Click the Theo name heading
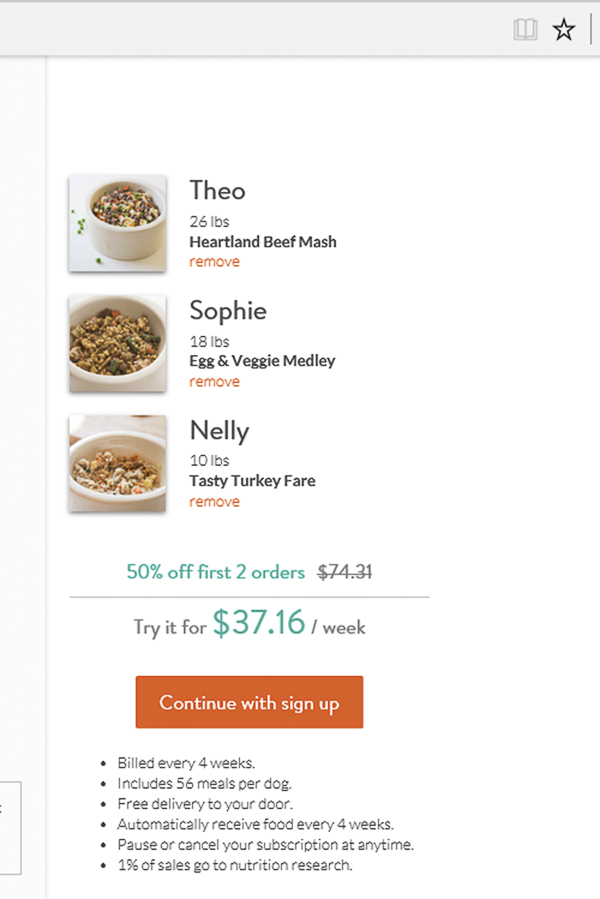 click(217, 190)
